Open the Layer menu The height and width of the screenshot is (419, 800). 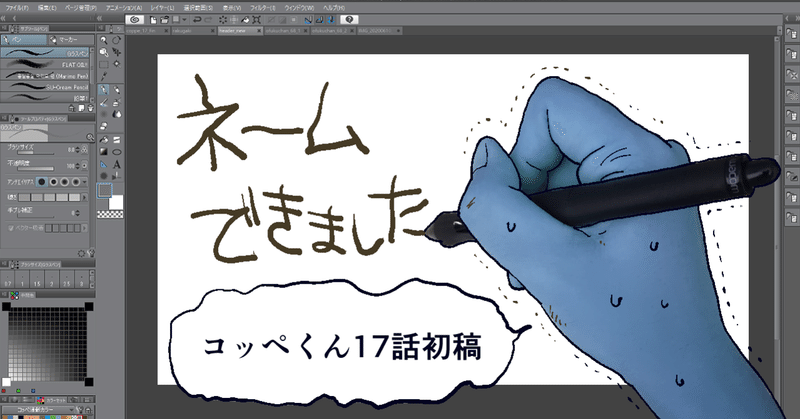(x=162, y=8)
